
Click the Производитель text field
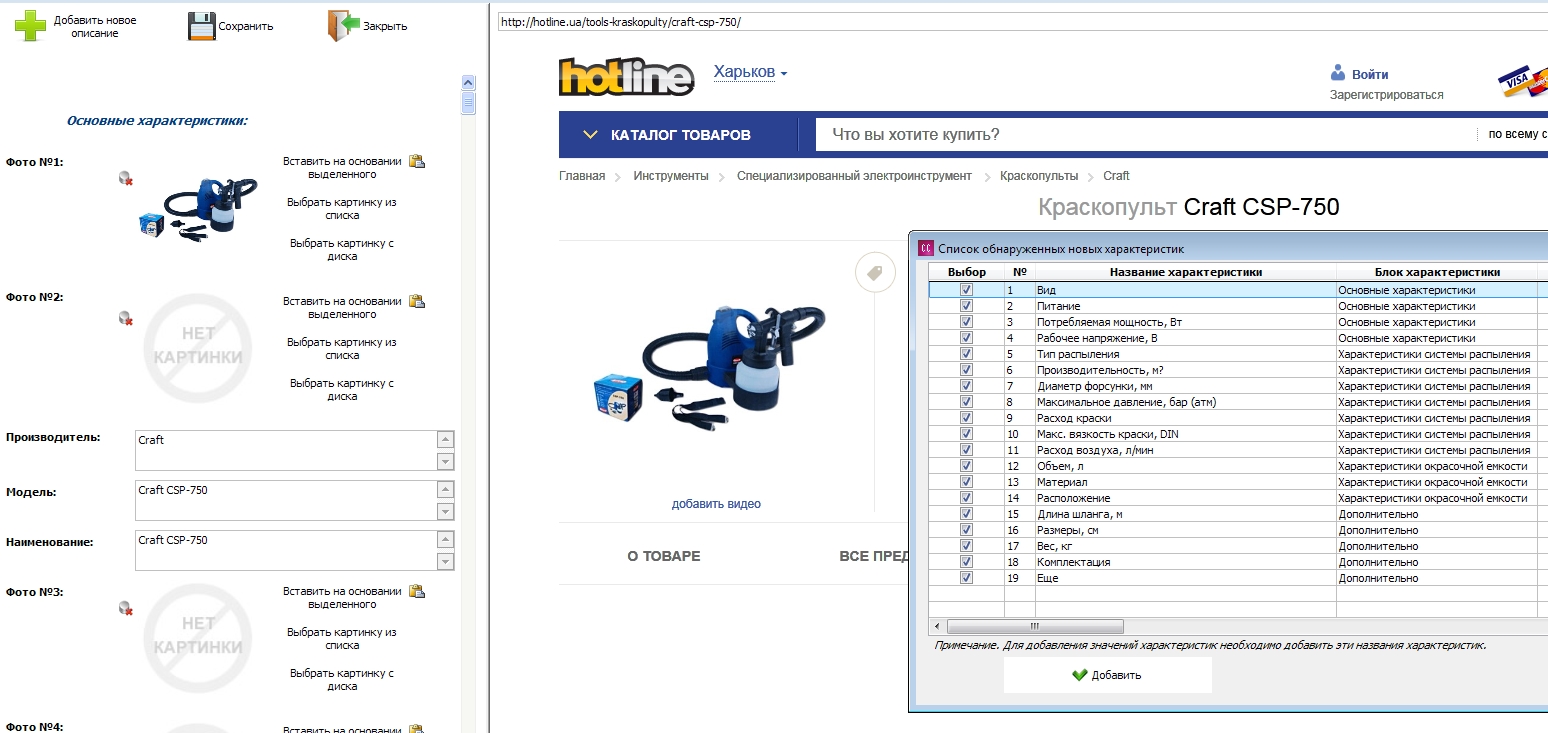[286, 450]
